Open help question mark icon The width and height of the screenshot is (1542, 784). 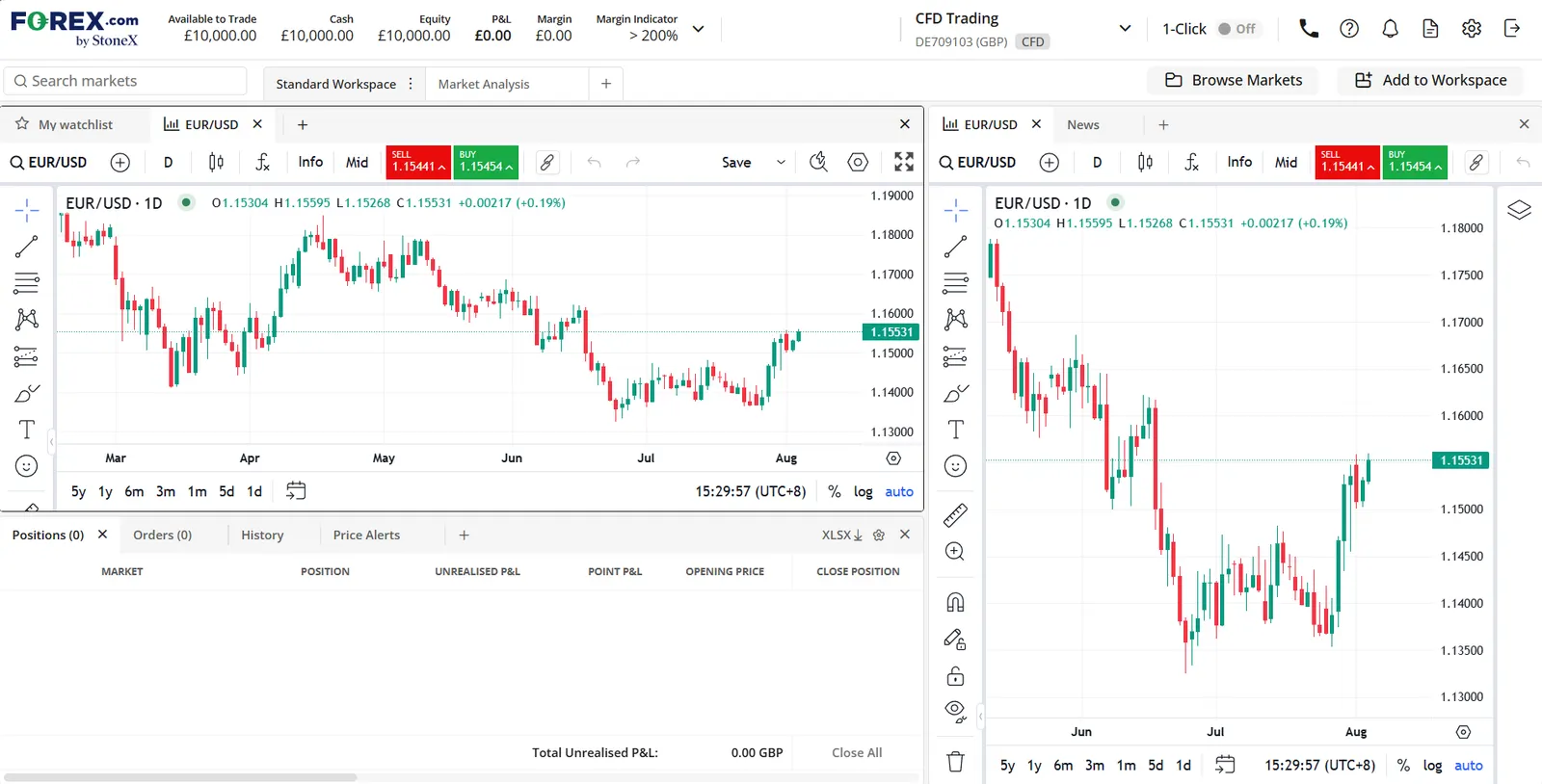tap(1349, 29)
